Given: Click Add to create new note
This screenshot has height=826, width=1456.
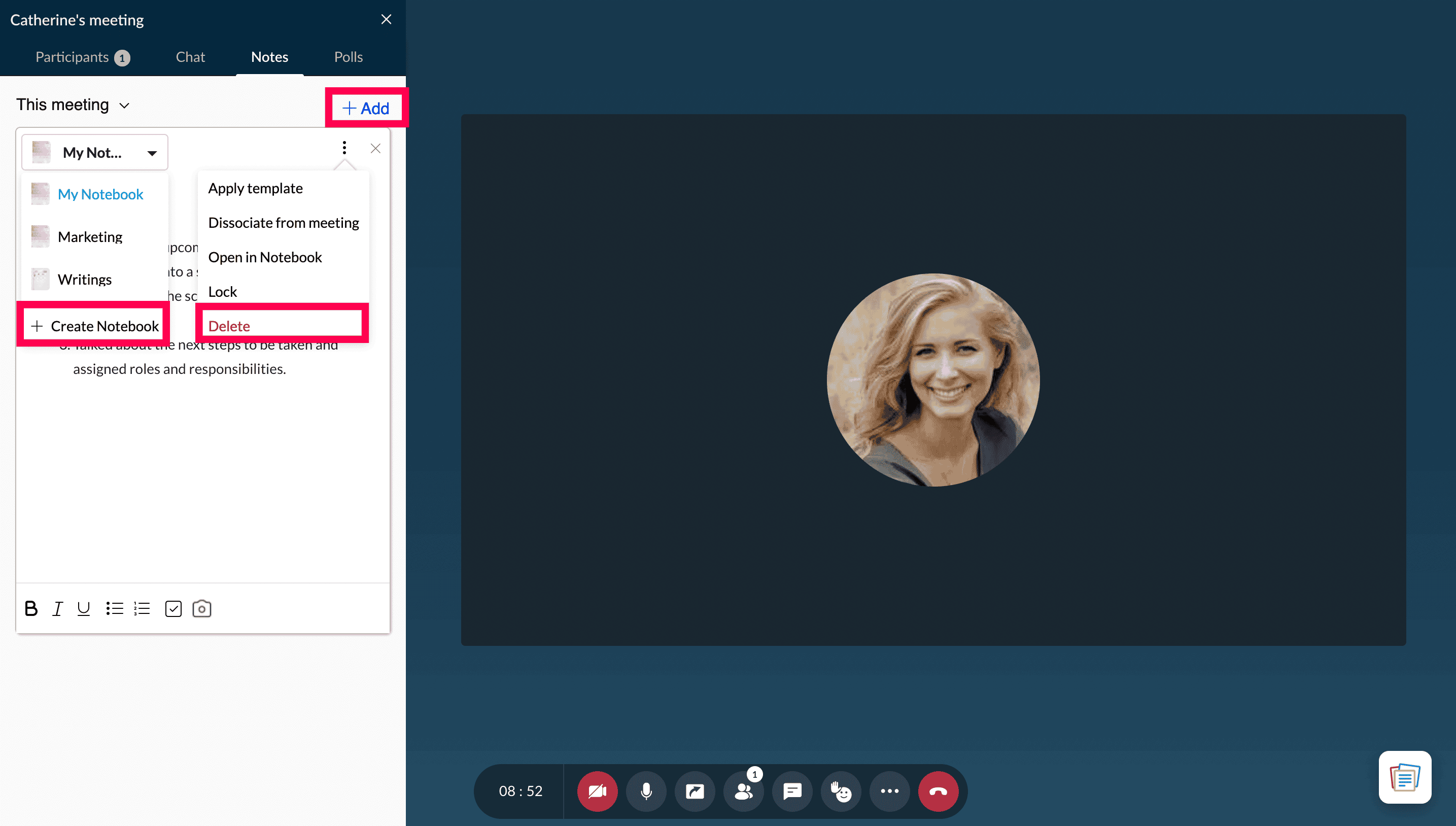Looking at the screenshot, I should [x=366, y=108].
